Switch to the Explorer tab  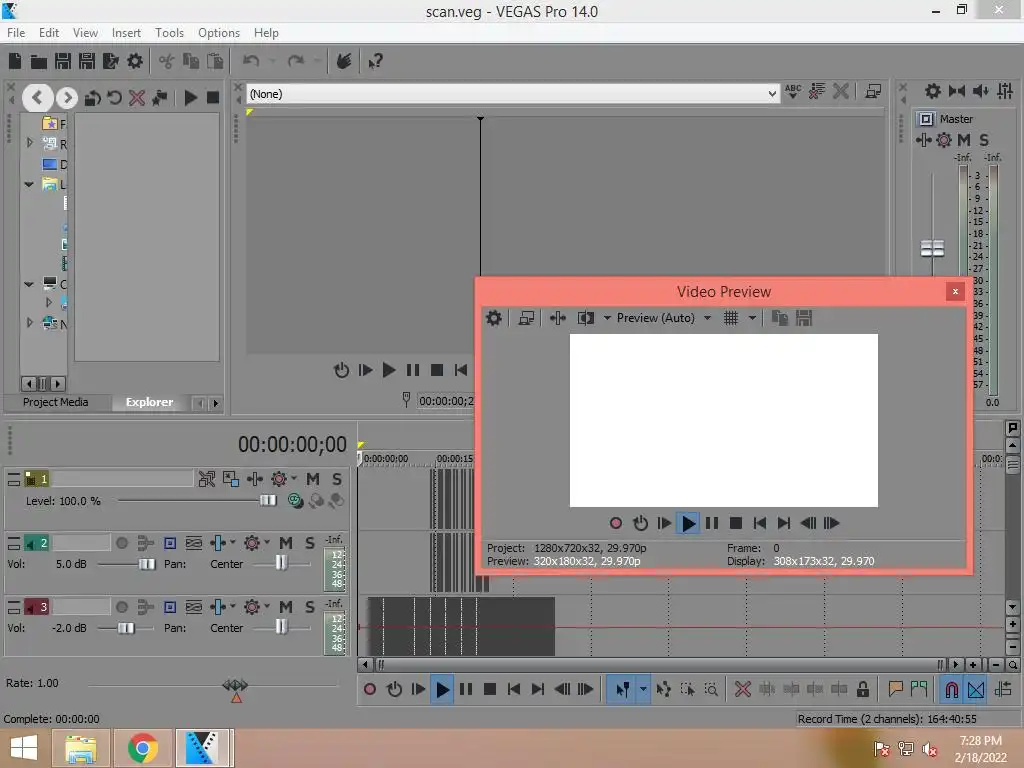click(x=150, y=402)
